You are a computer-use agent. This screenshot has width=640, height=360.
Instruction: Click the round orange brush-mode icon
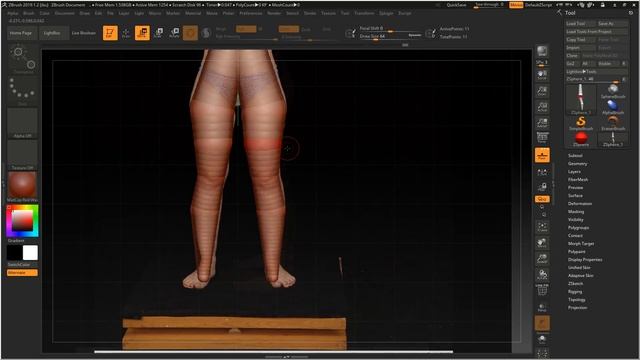tap(190, 33)
